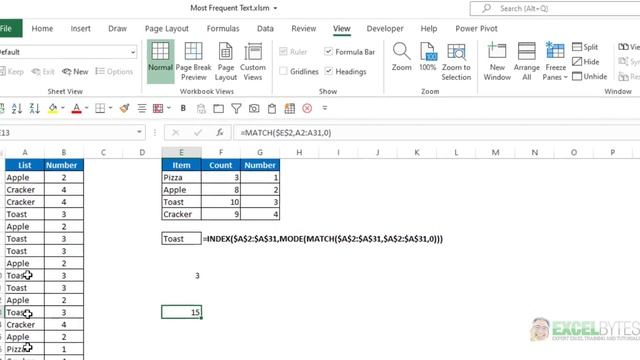Image resolution: width=640 pixels, height=360 pixels.
Task: Switch to the Home tab
Action: pyautogui.click(x=42, y=29)
